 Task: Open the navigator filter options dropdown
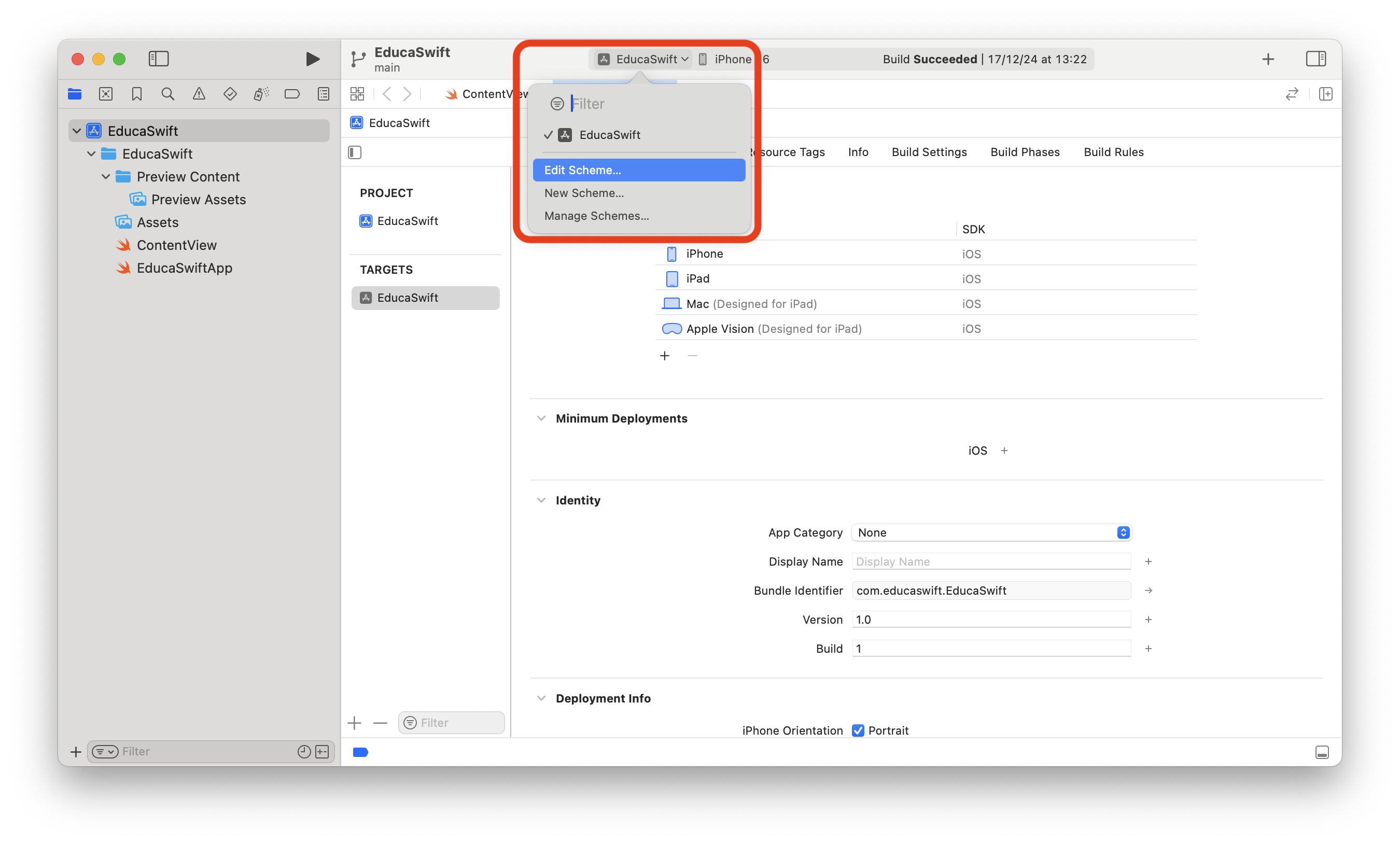click(105, 752)
